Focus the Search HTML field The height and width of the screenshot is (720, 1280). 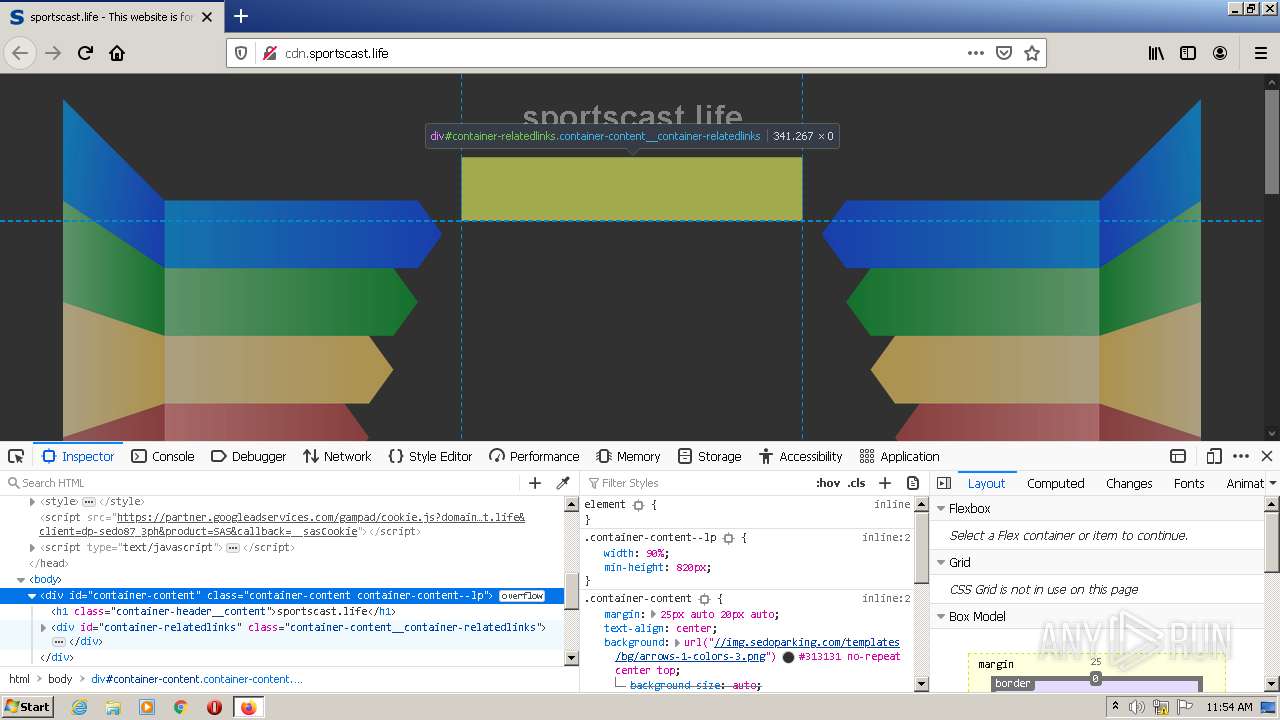[x=260, y=483]
